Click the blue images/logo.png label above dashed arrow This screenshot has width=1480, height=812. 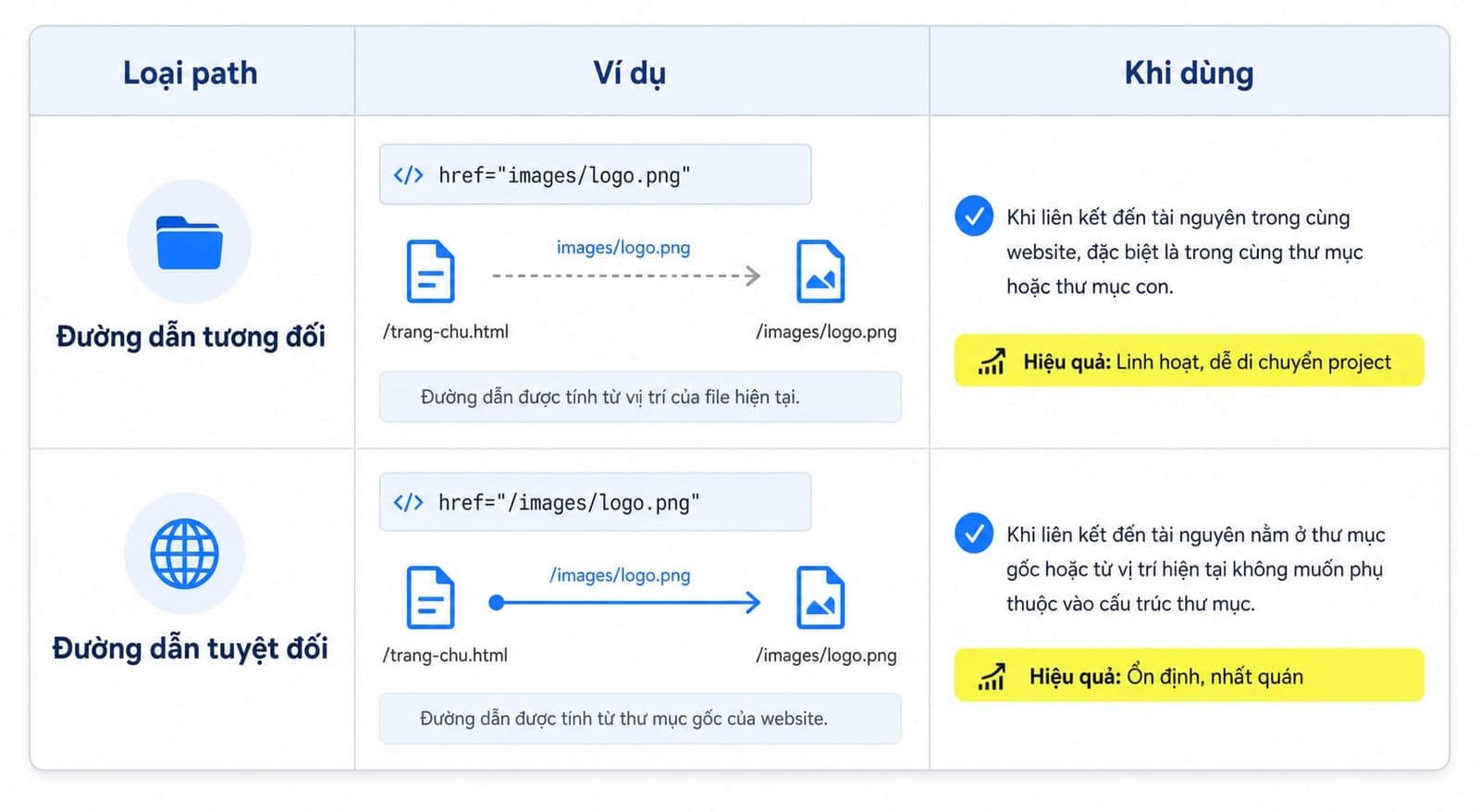click(x=623, y=247)
